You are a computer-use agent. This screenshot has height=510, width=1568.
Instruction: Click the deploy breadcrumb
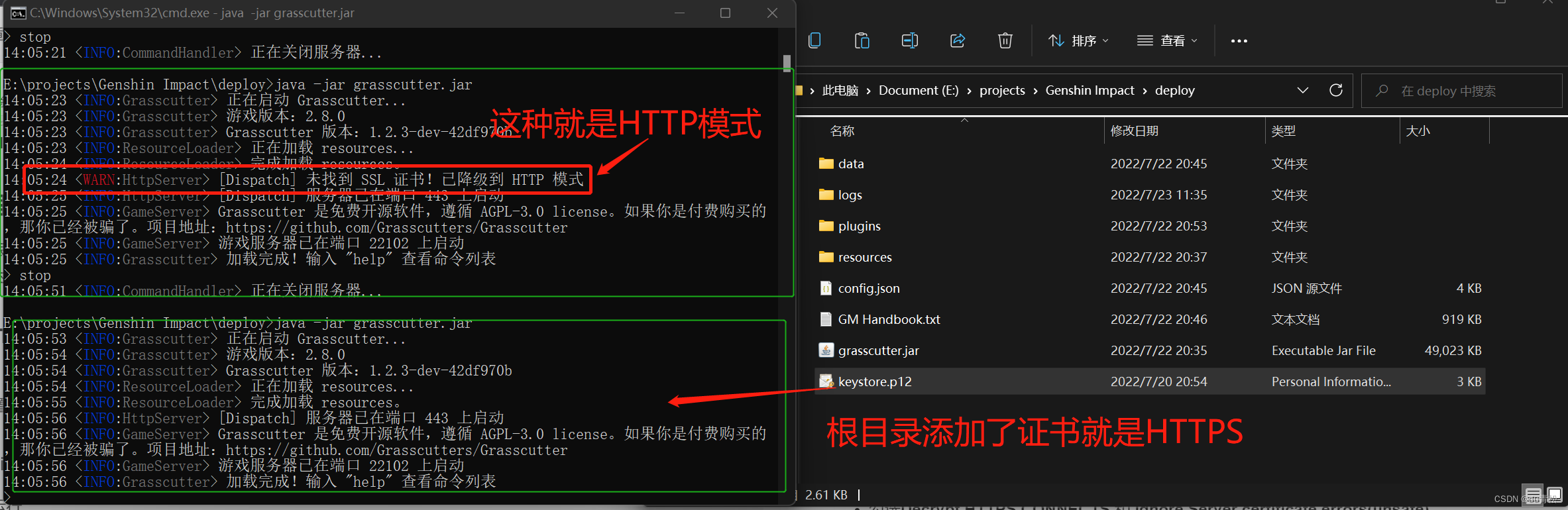click(x=1174, y=90)
